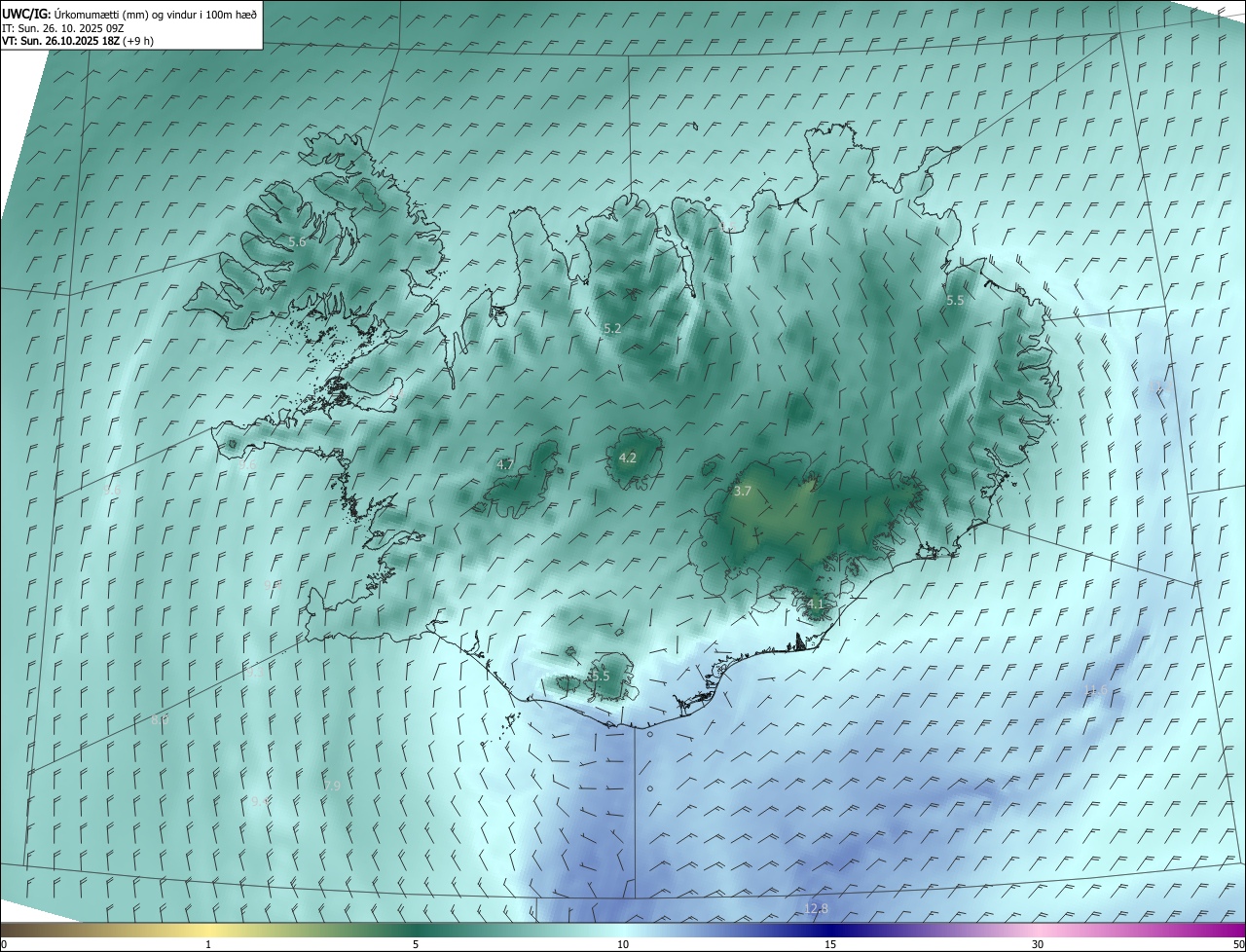Click the 4.1 value near the southeast coast
The image size is (1246, 952).
(815, 604)
